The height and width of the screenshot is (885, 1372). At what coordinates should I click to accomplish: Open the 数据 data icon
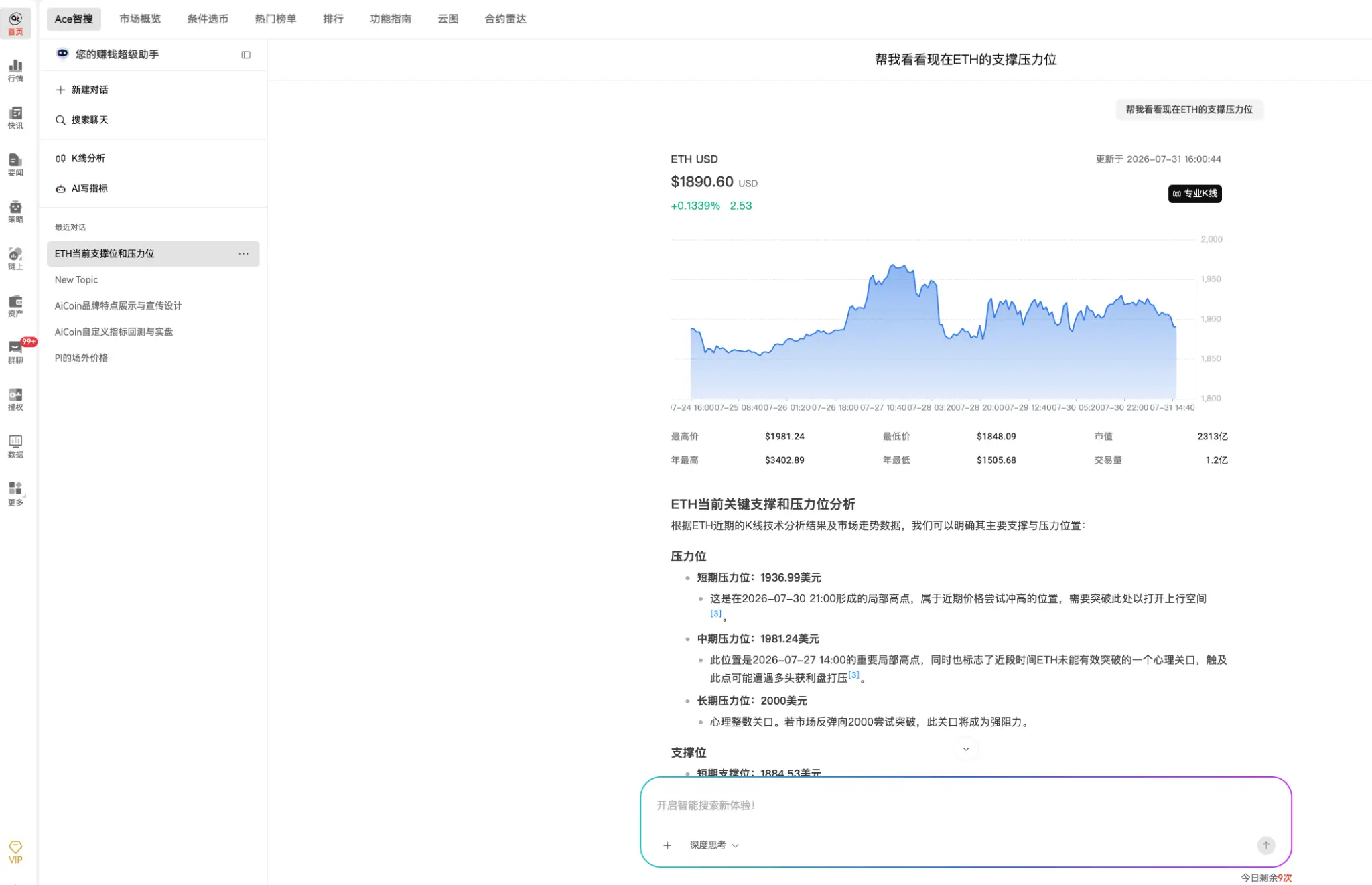point(15,446)
